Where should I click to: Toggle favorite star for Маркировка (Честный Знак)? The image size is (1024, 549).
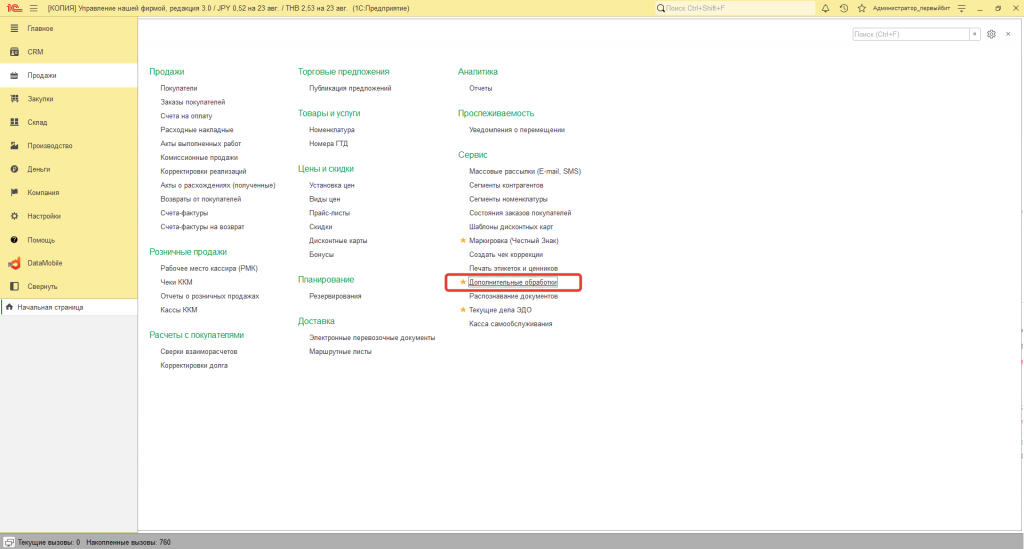click(463, 240)
